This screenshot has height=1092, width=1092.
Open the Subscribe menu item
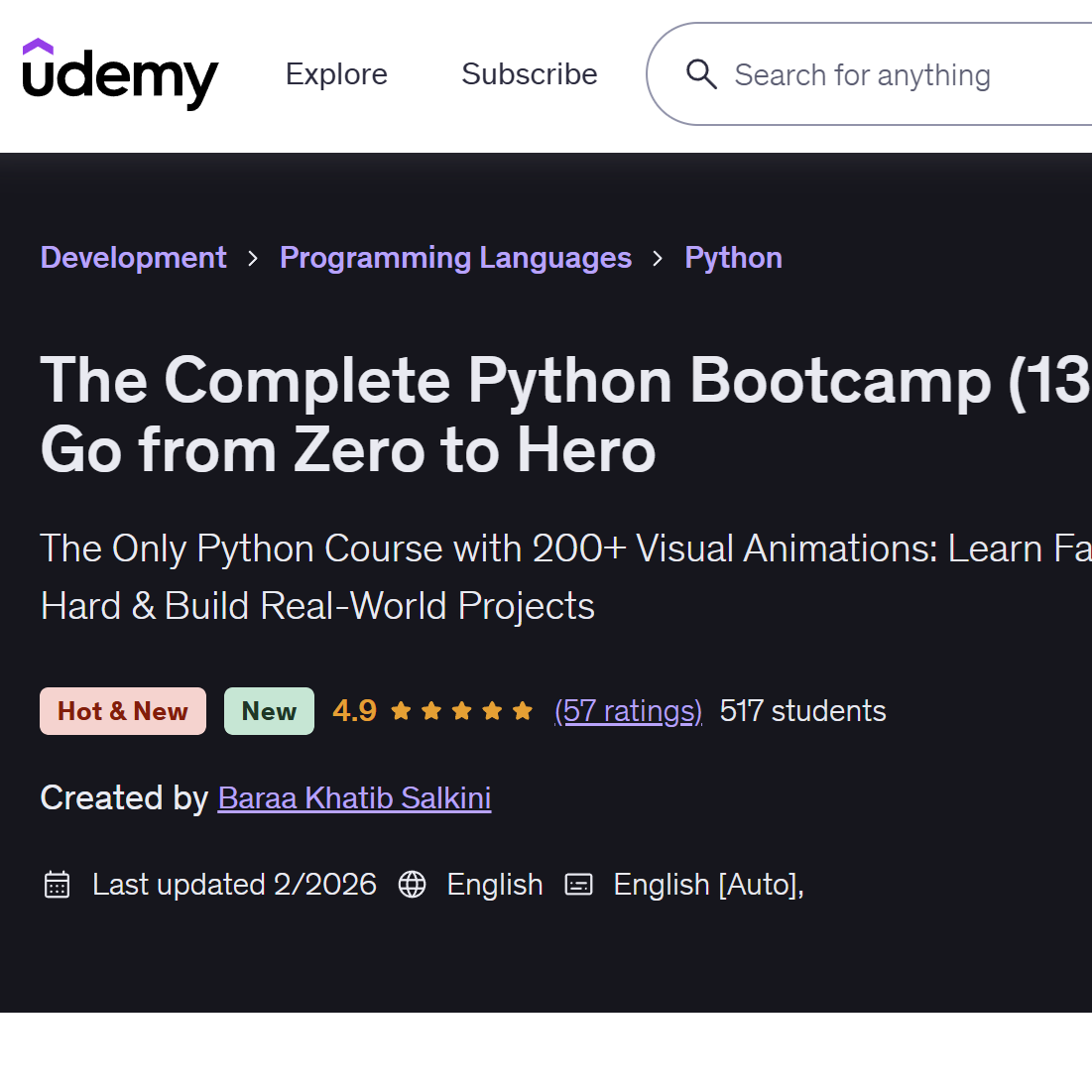[530, 73]
